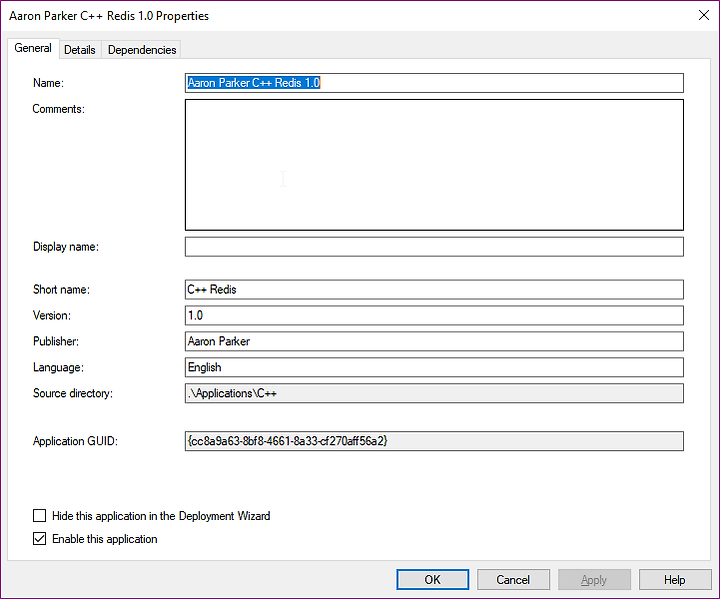Click the Cancel button

pyautogui.click(x=513, y=580)
